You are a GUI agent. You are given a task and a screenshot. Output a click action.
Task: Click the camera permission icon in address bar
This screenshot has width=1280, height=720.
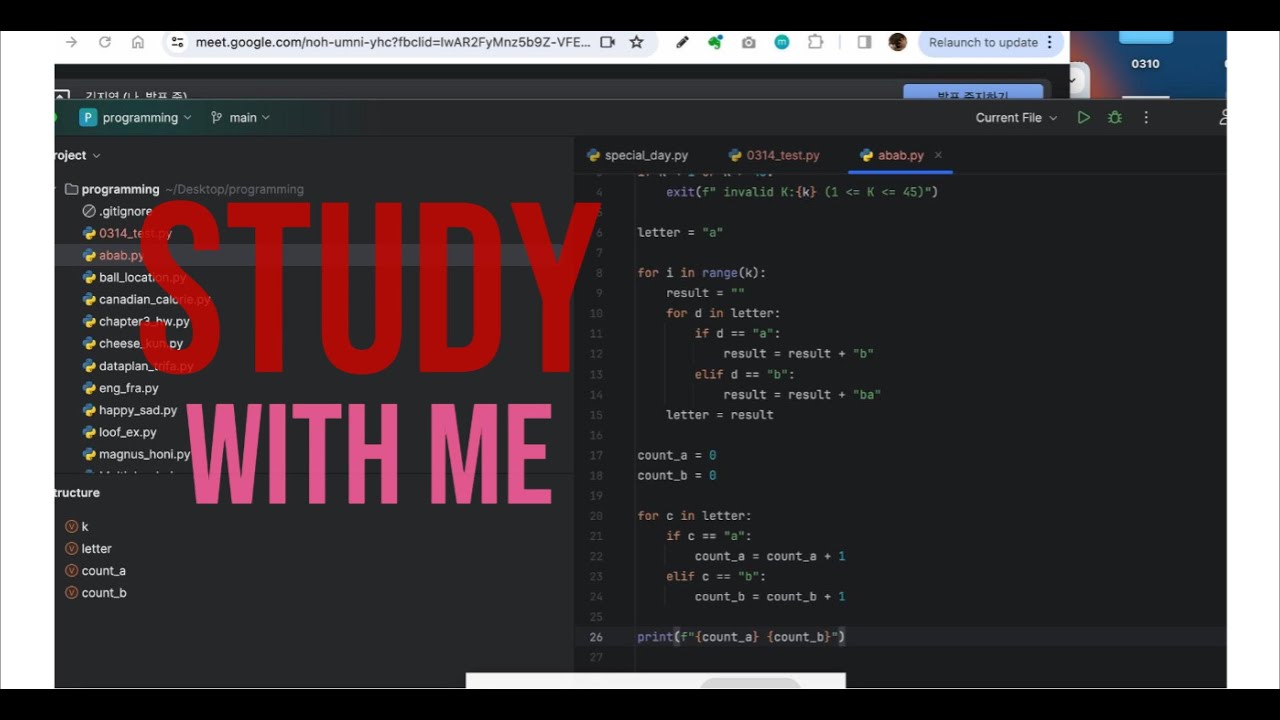pos(607,42)
